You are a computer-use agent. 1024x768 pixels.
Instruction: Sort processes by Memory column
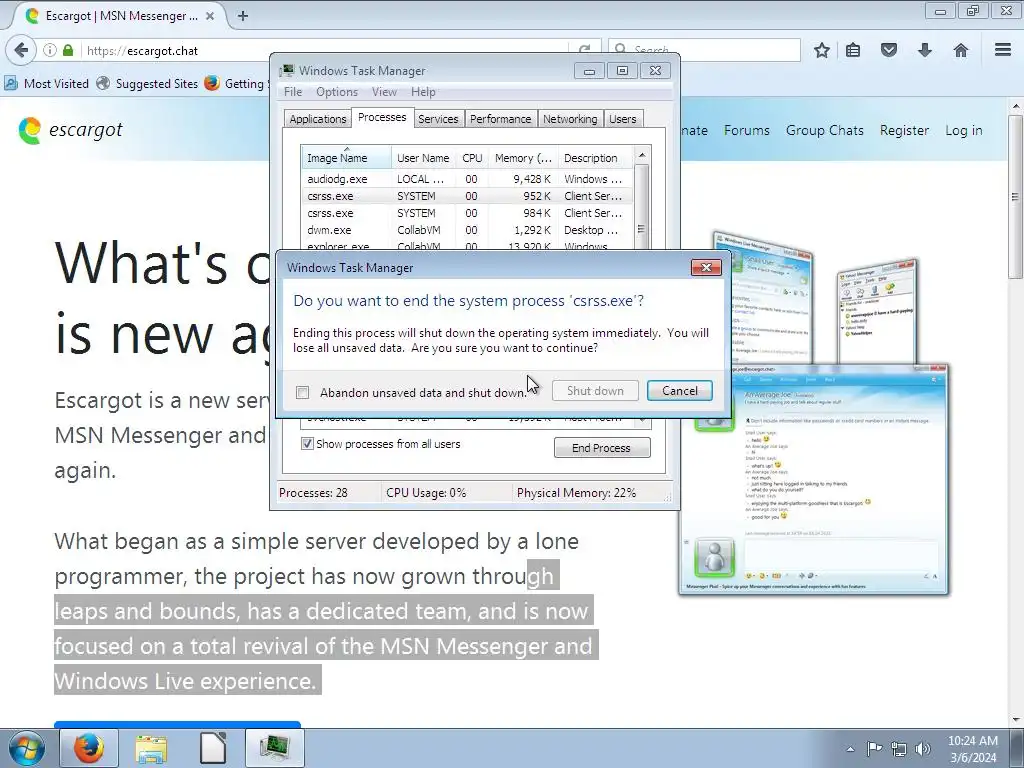pyautogui.click(x=523, y=158)
